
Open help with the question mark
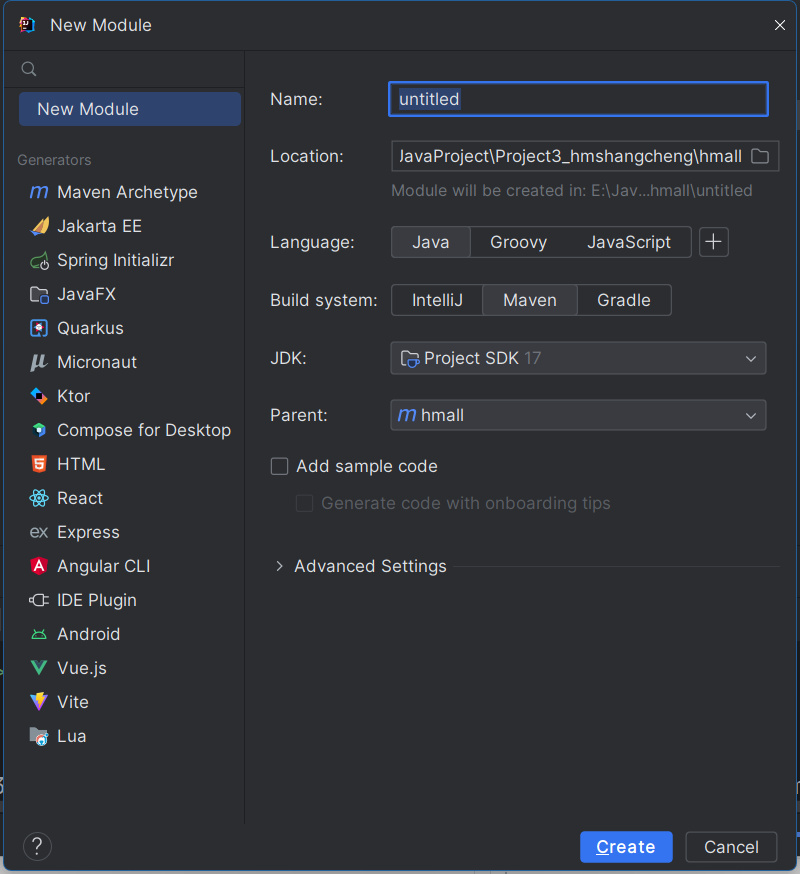tap(37, 847)
